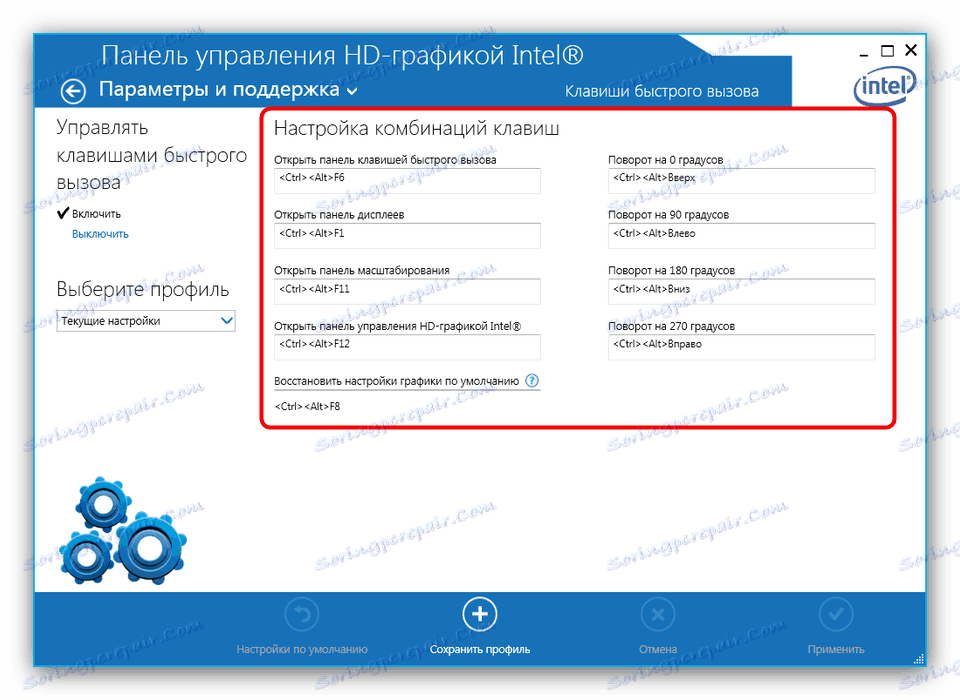Click the Клавиши быстрого вызова tab label
This screenshot has height=700, width=960.
(x=662, y=92)
